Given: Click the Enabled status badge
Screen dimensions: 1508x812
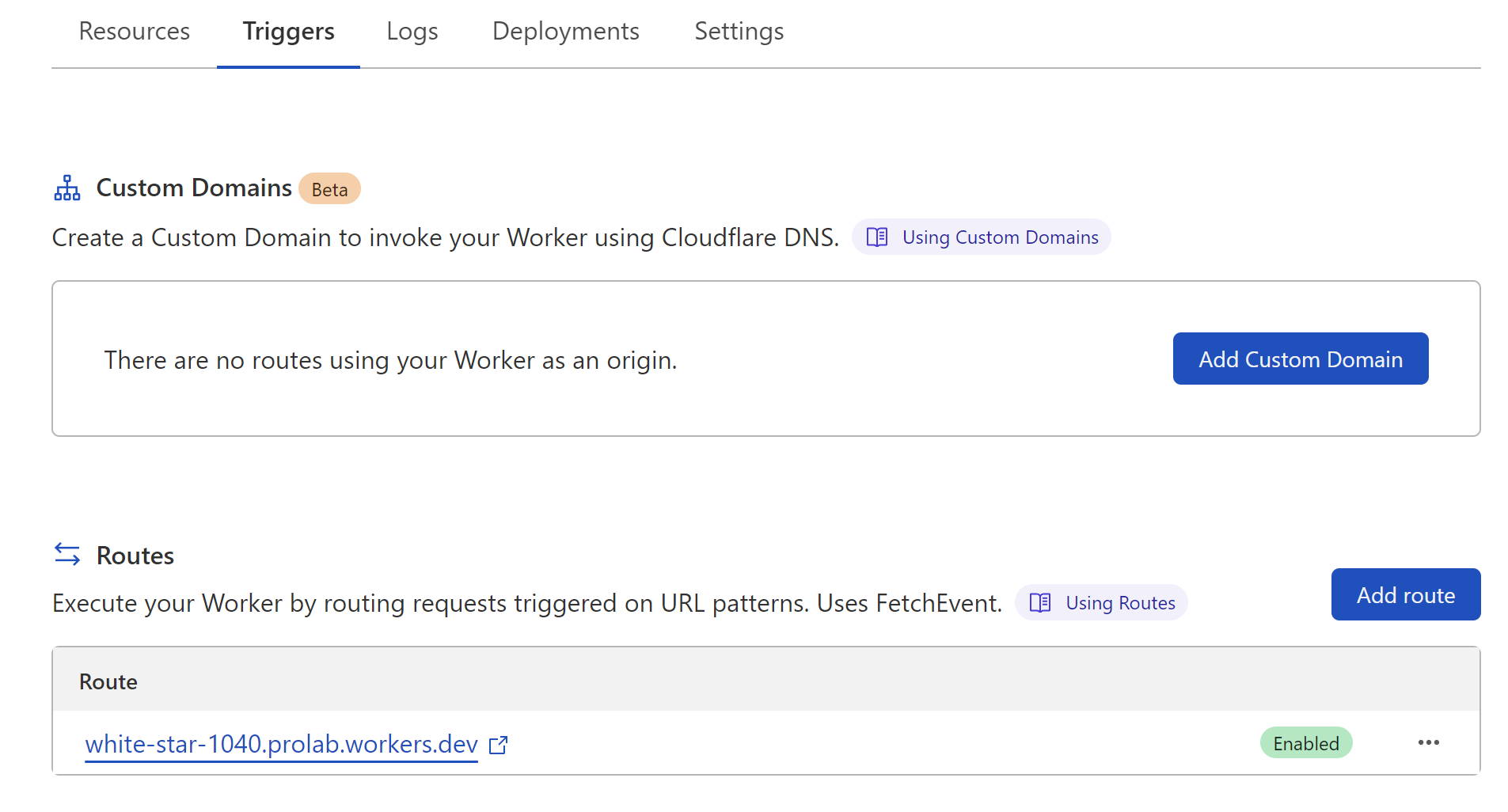Looking at the screenshot, I should pos(1306,743).
